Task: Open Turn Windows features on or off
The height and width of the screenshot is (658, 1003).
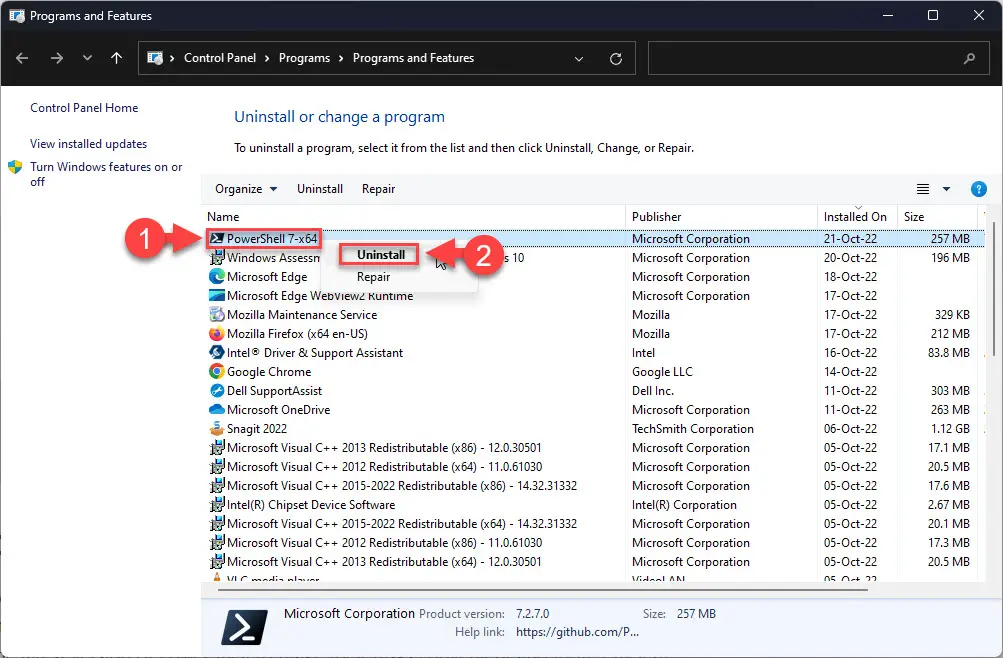Action: tap(106, 174)
